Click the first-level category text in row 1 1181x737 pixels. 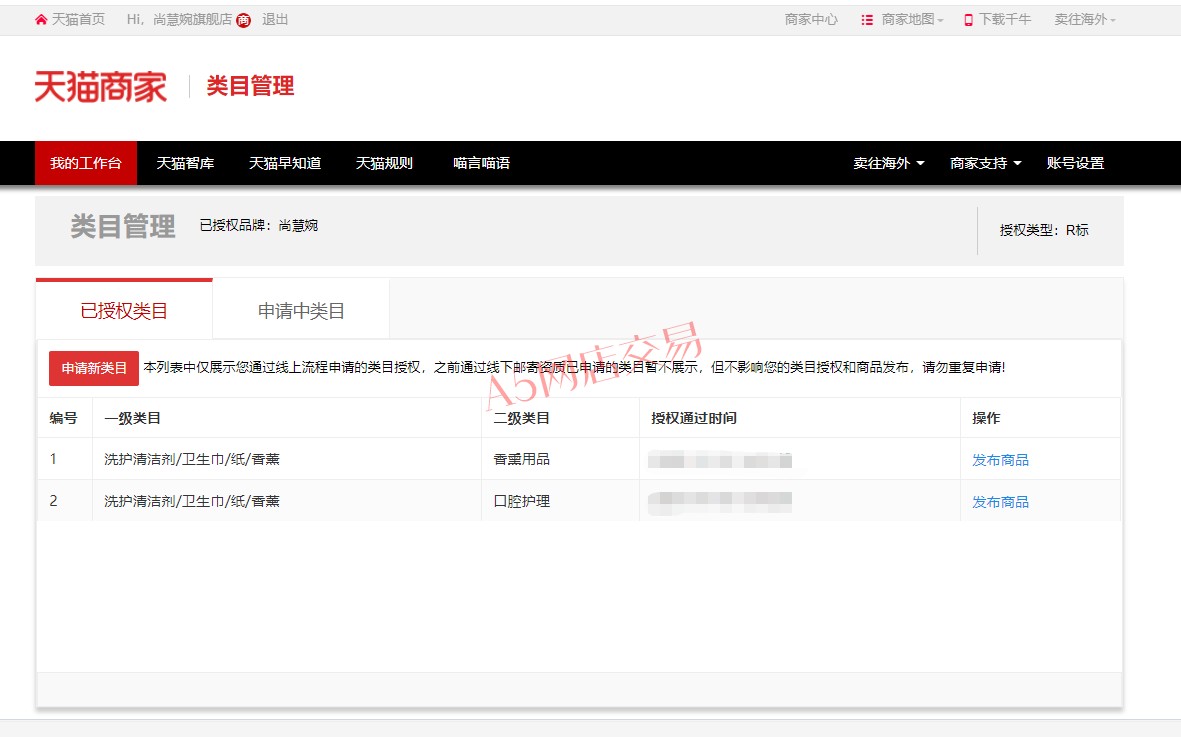pos(191,459)
